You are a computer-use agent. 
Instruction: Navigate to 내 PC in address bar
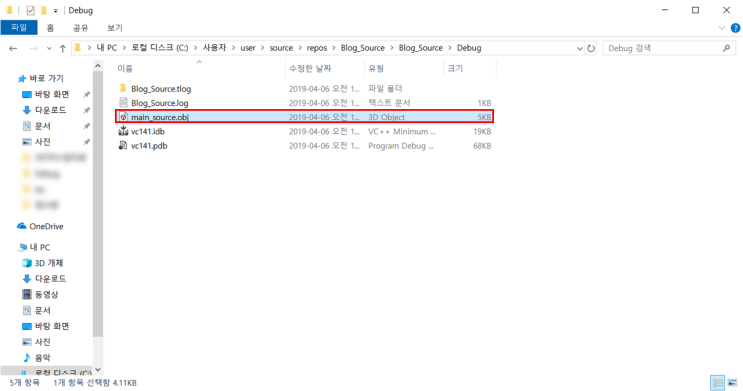click(x=107, y=48)
